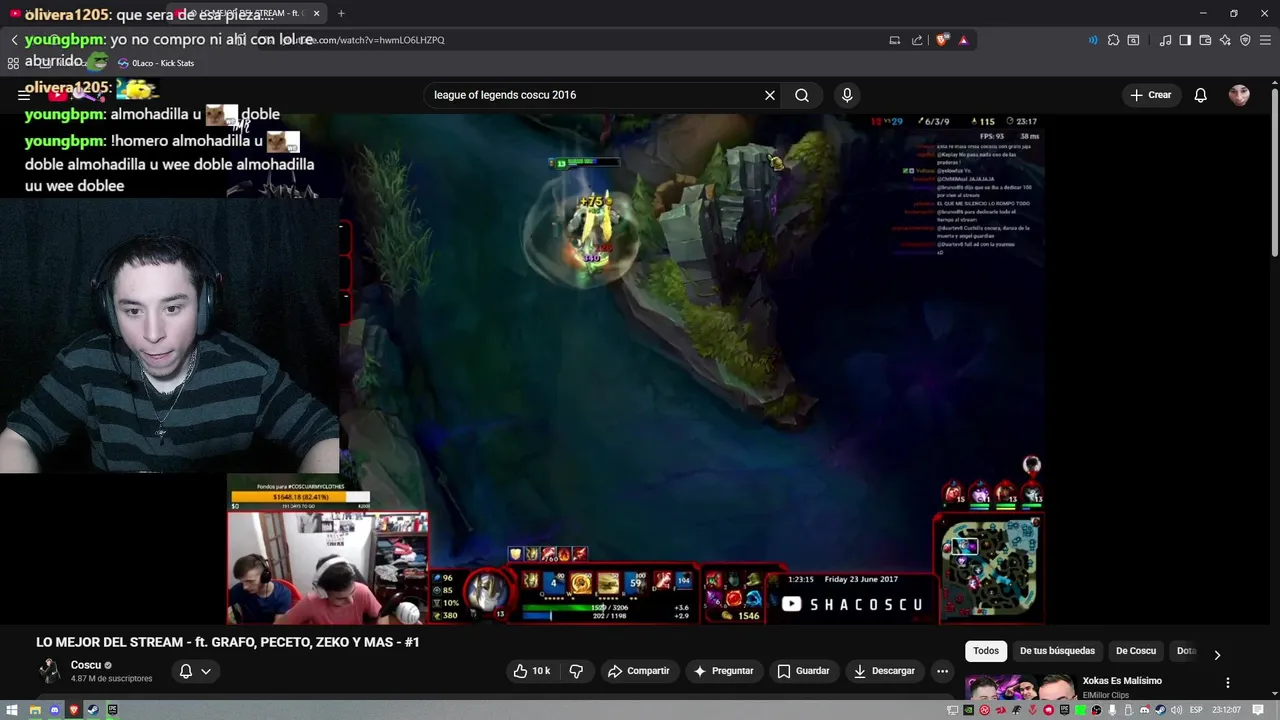Click the magnifier search button
Image resolution: width=1280 pixels, height=720 pixels.
coord(802,95)
